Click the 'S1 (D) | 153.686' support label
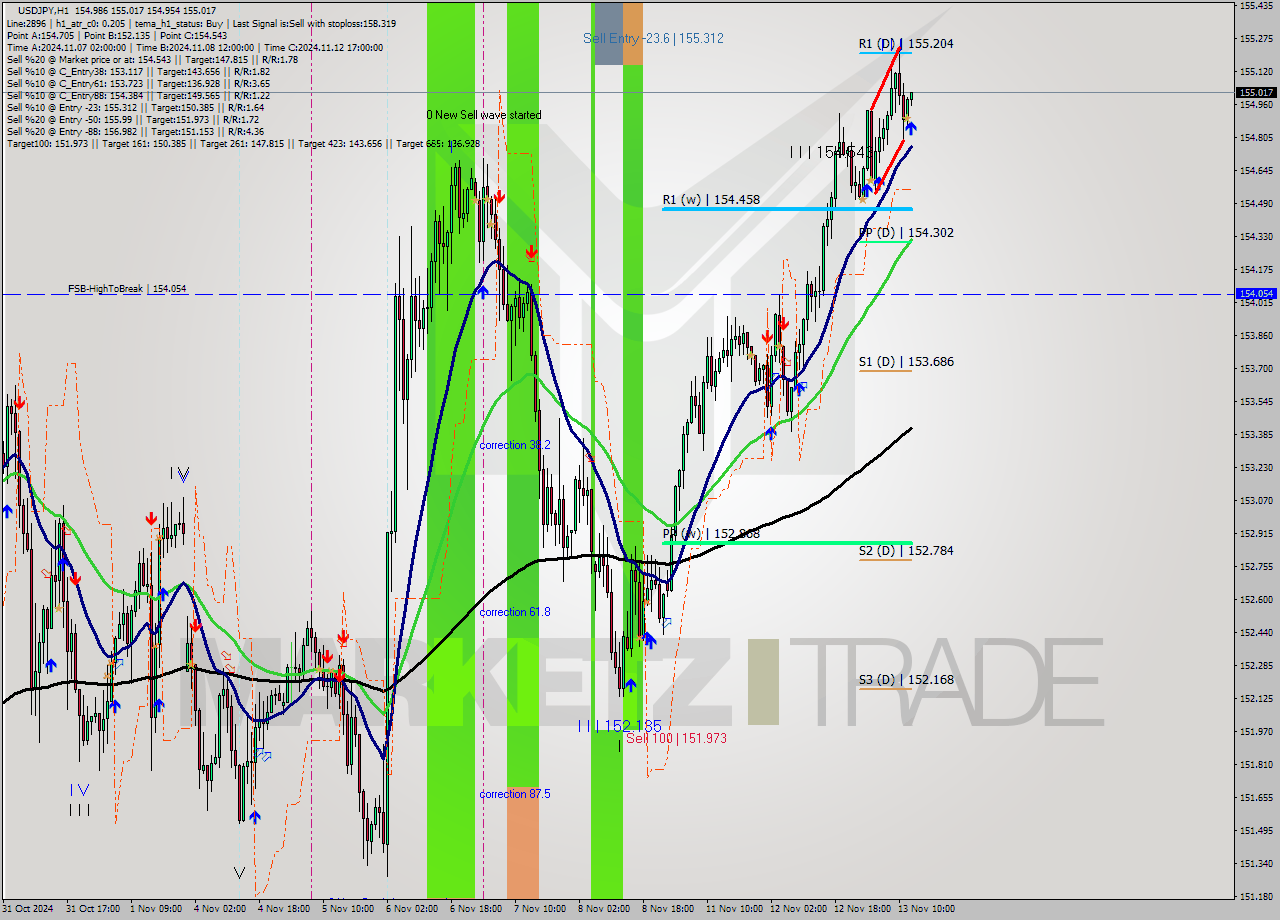 click(x=905, y=362)
